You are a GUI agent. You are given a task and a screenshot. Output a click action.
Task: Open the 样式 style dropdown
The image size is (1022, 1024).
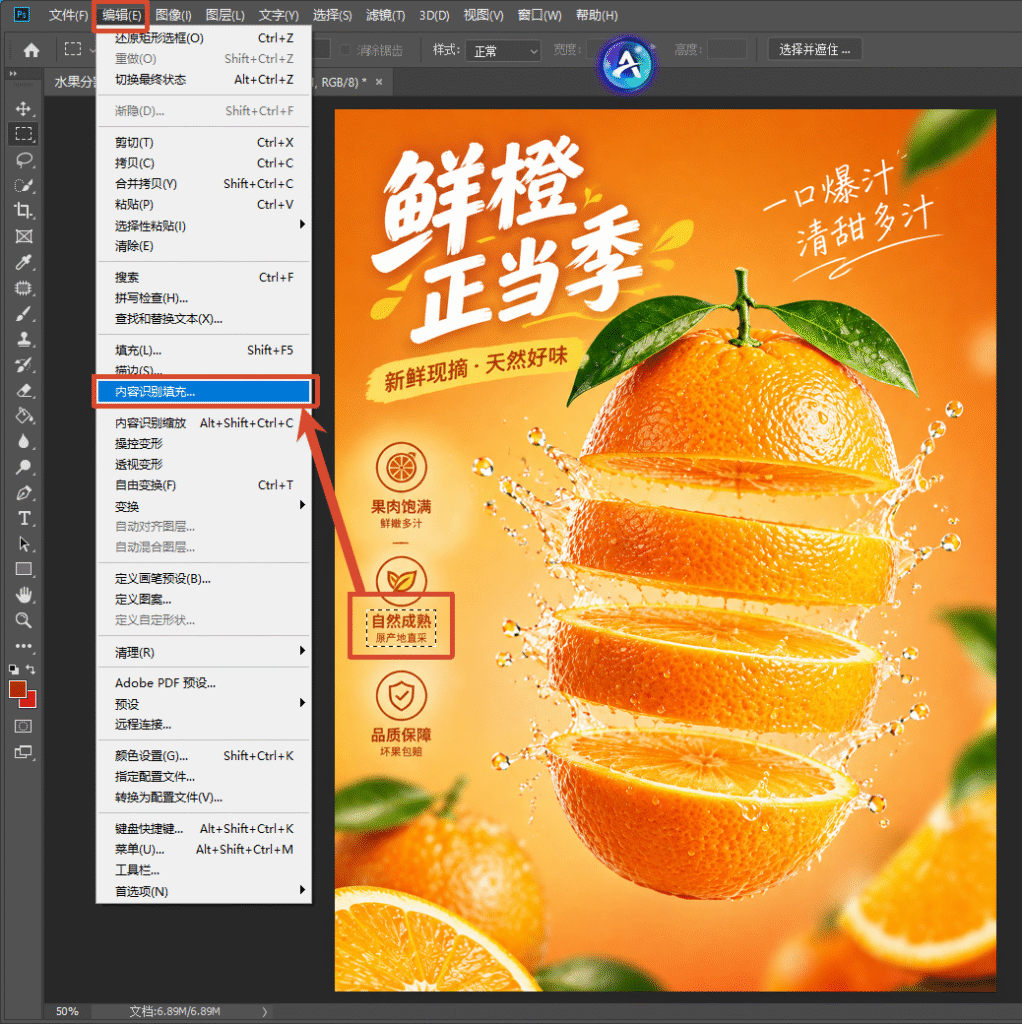(x=503, y=51)
